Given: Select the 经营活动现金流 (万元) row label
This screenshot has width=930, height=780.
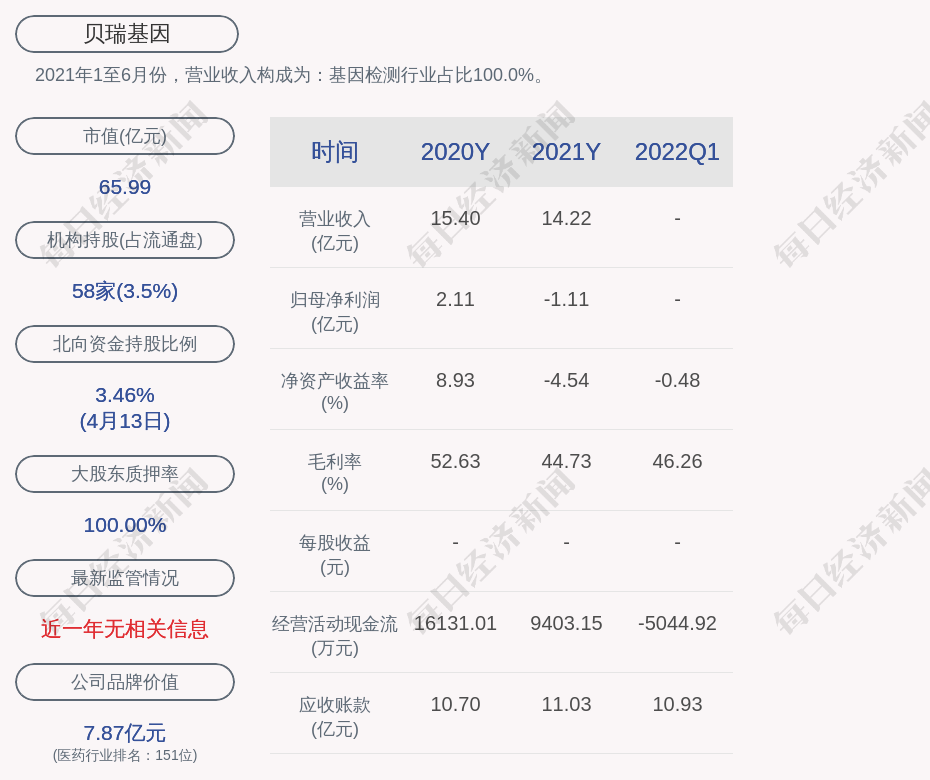Looking at the screenshot, I should pyautogui.click(x=335, y=635).
